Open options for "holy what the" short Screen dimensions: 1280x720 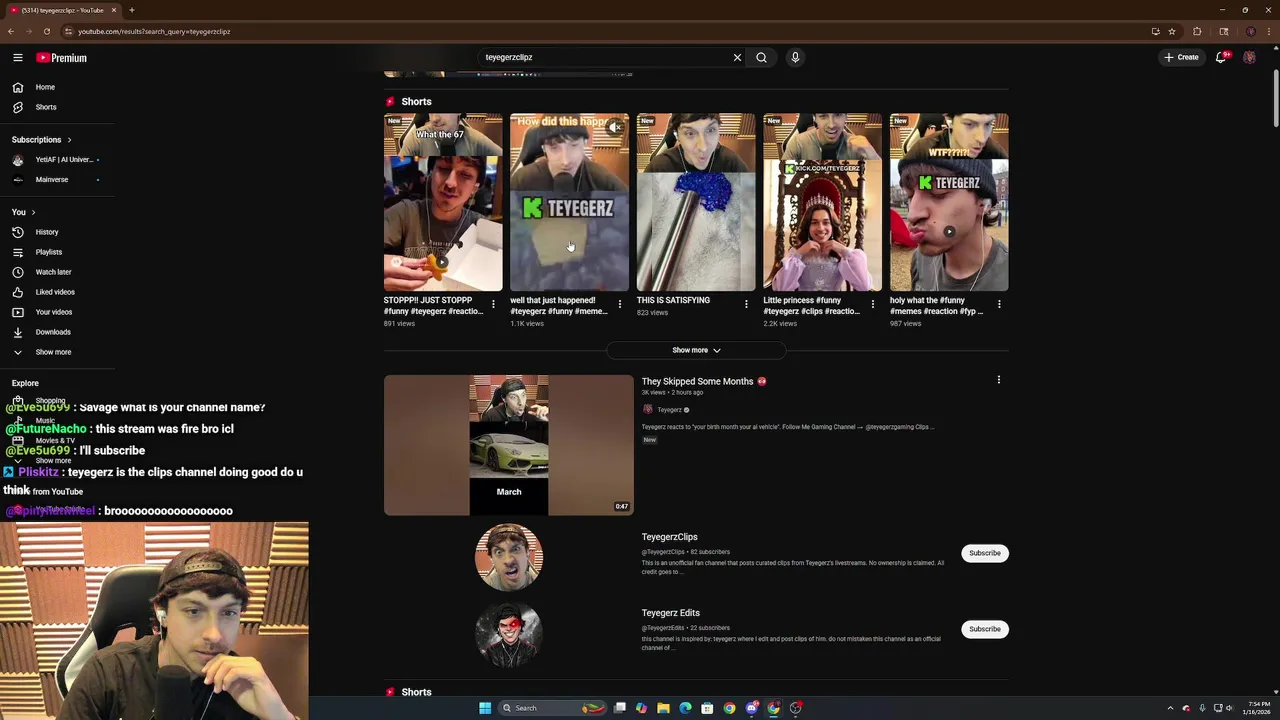[x=999, y=304]
